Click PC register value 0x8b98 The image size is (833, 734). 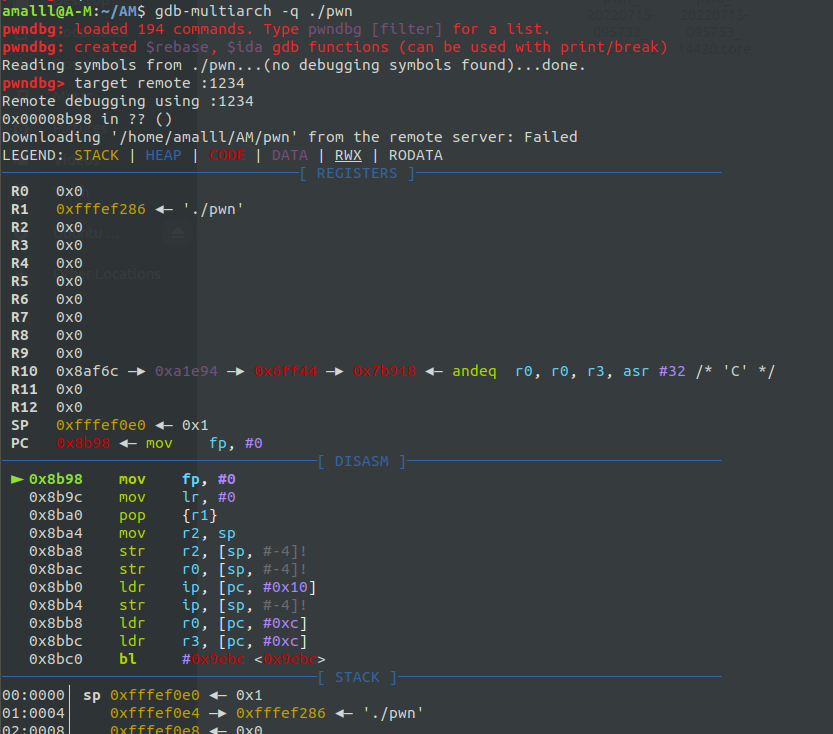83,443
